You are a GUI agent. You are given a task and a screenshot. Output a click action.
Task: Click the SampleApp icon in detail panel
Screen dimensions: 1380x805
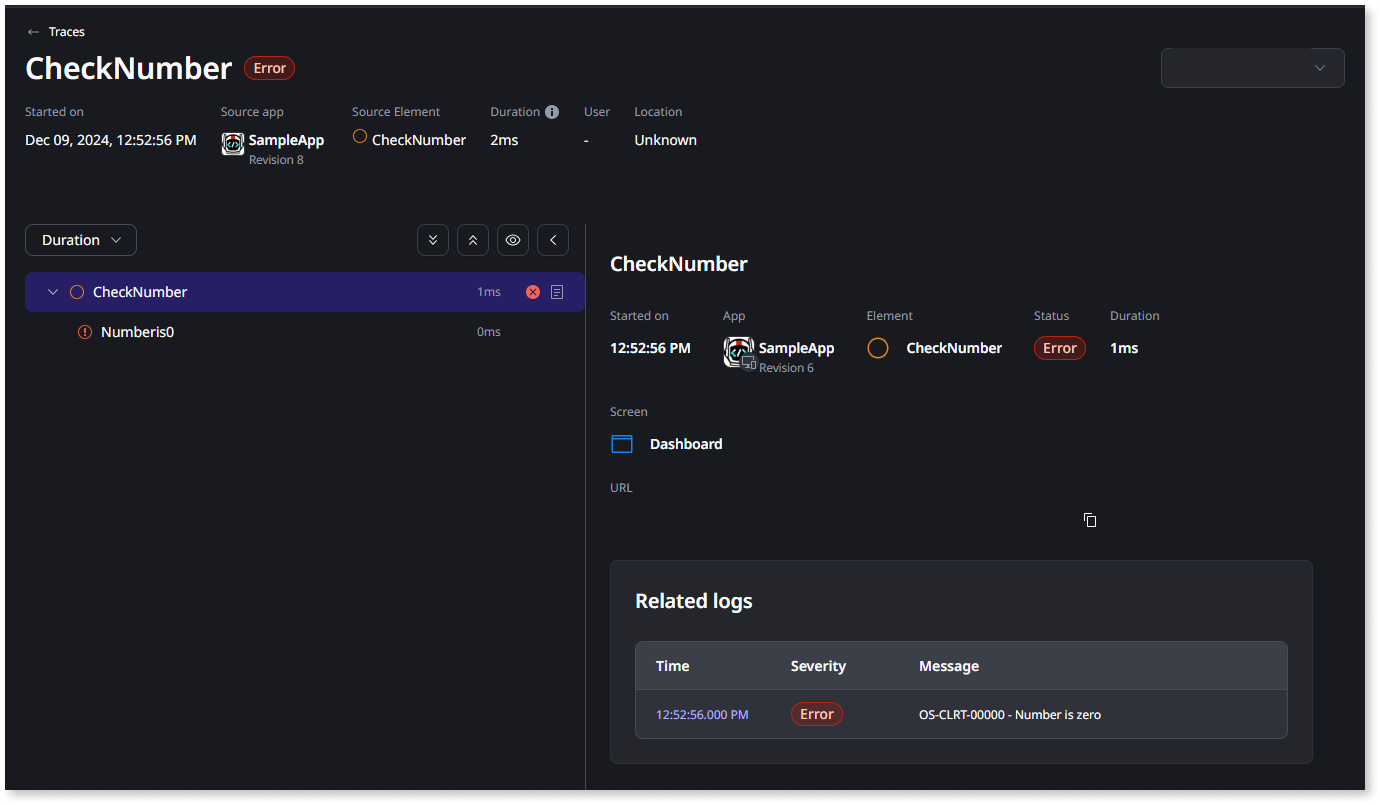[x=737, y=352]
